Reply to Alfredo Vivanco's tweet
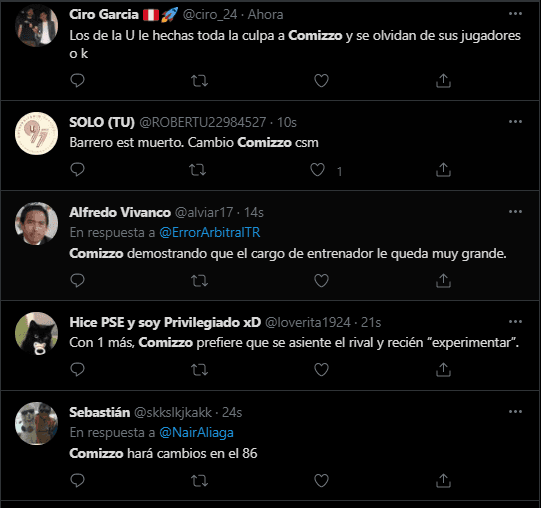The width and height of the screenshot is (541, 508). click(77, 281)
